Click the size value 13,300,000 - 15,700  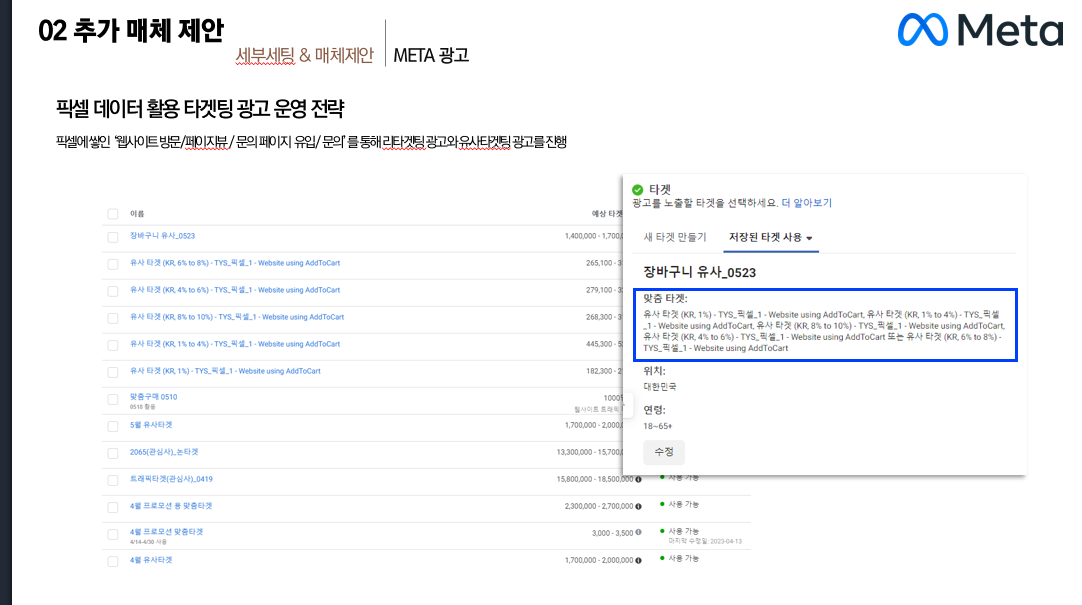coord(590,452)
